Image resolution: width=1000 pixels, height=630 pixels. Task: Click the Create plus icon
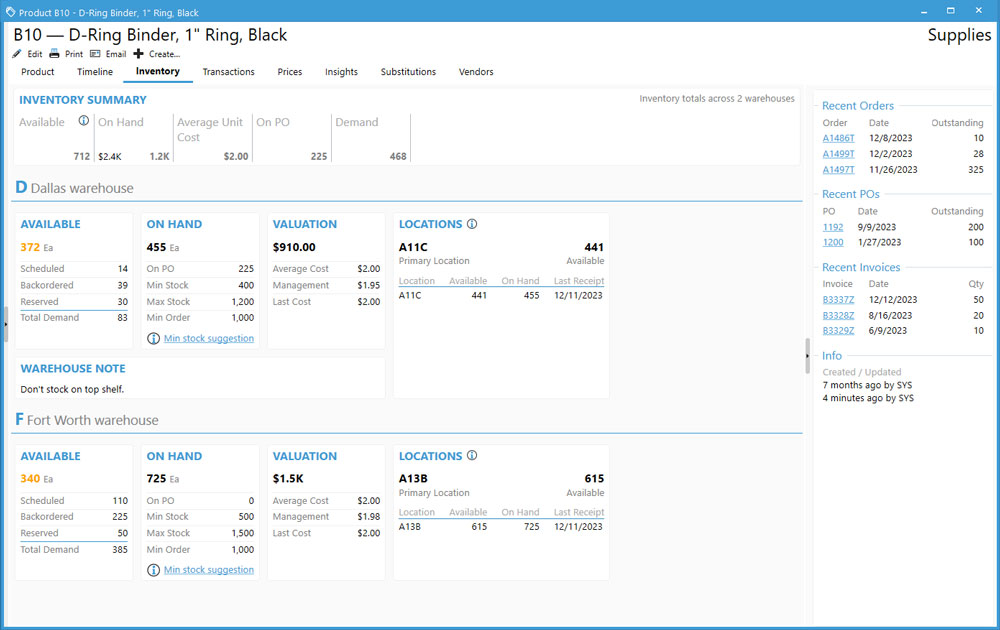point(138,54)
